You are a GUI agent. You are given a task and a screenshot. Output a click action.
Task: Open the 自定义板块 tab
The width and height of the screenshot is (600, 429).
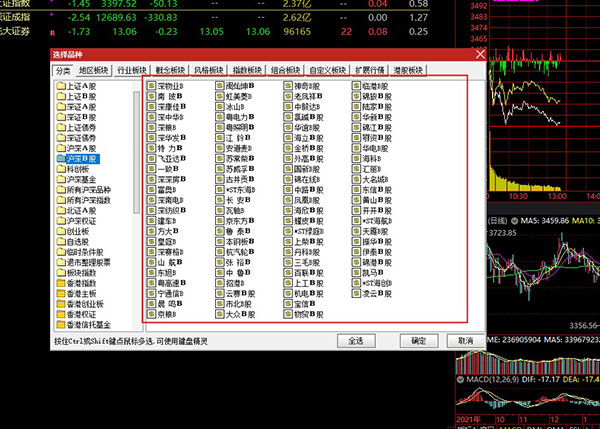[328, 70]
